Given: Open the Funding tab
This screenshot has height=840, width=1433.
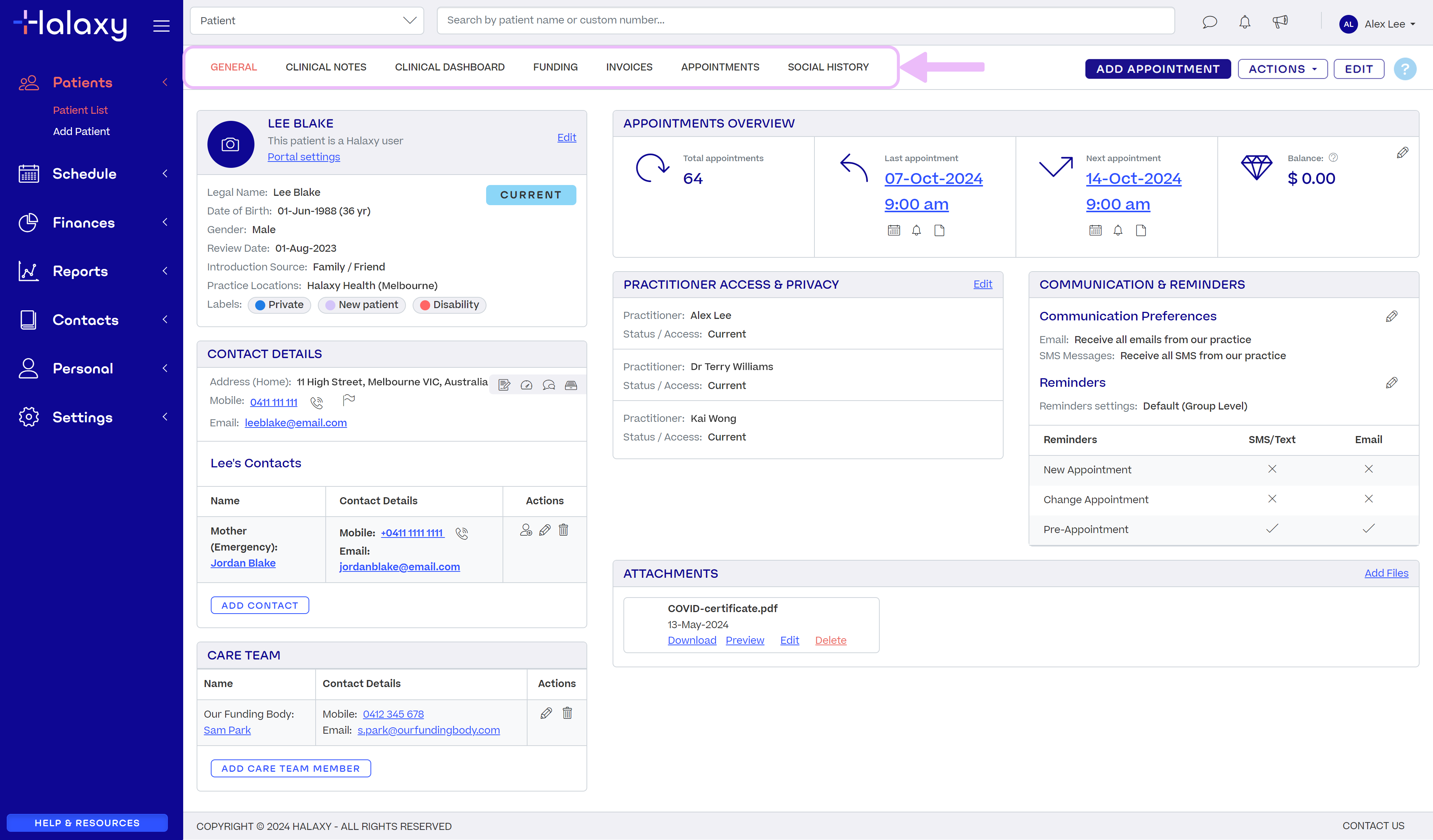Looking at the screenshot, I should [555, 66].
